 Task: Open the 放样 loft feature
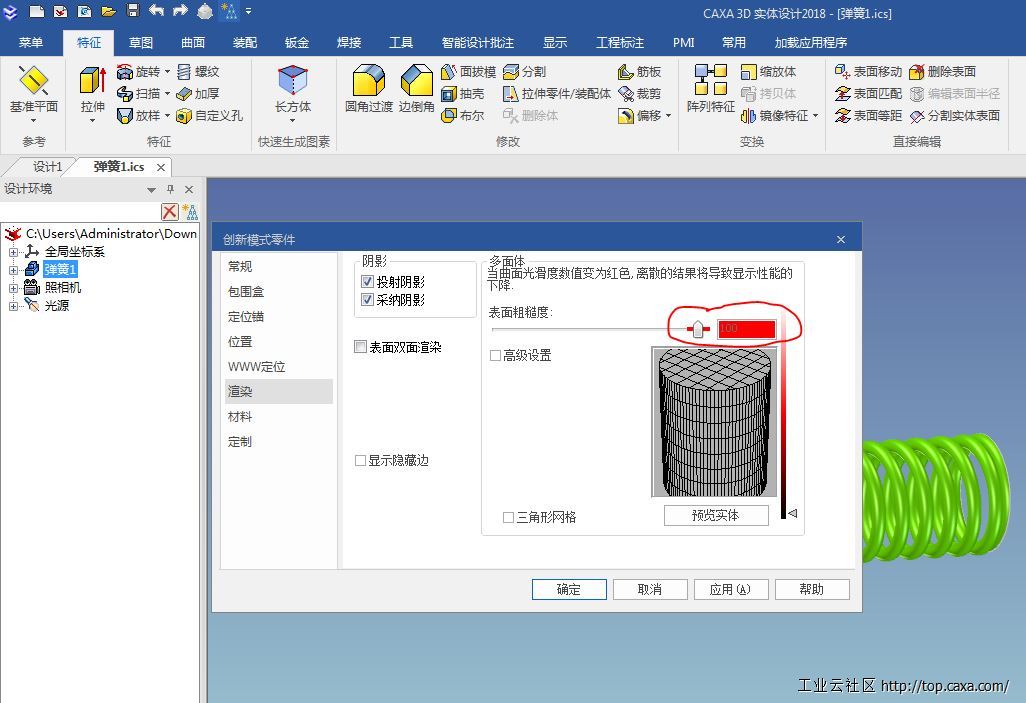[138, 116]
